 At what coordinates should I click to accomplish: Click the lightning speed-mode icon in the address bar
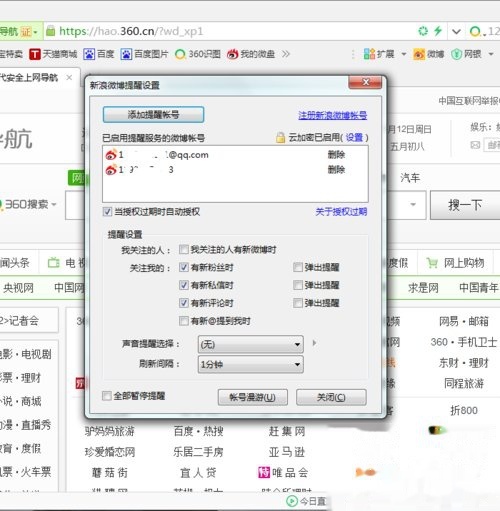click(438, 31)
